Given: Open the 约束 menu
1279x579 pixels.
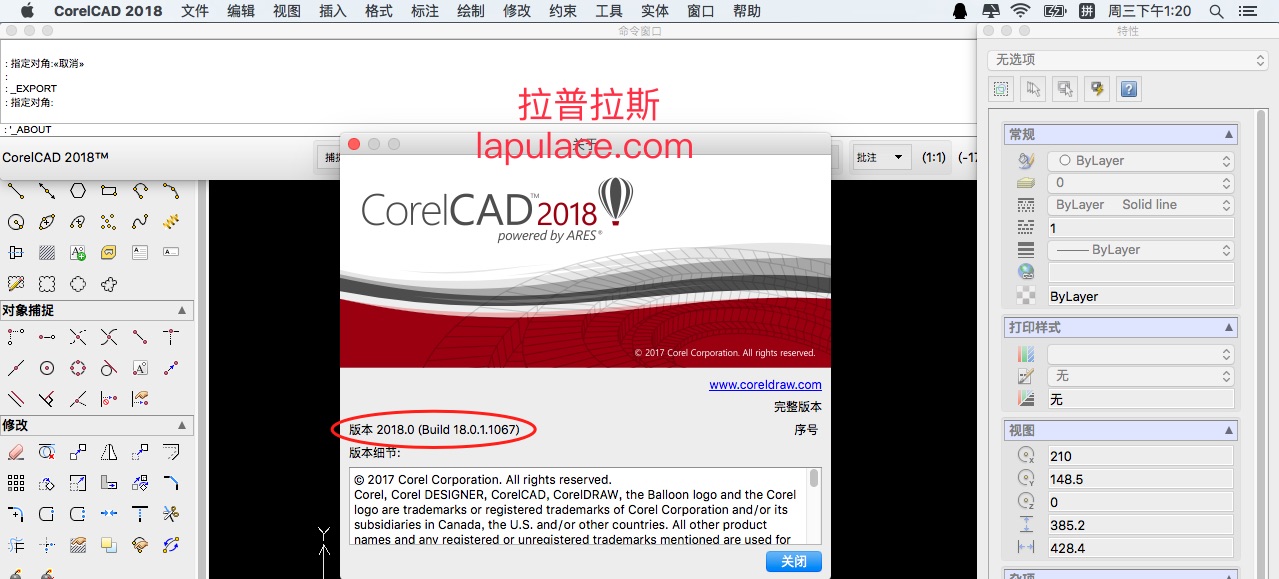Looking at the screenshot, I should pos(563,11).
